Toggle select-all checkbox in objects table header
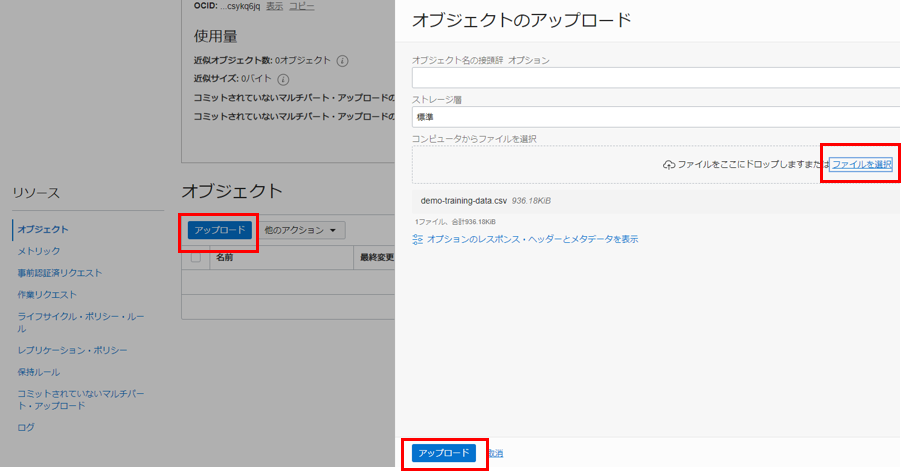 pyautogui.click(x=196, y=257)
